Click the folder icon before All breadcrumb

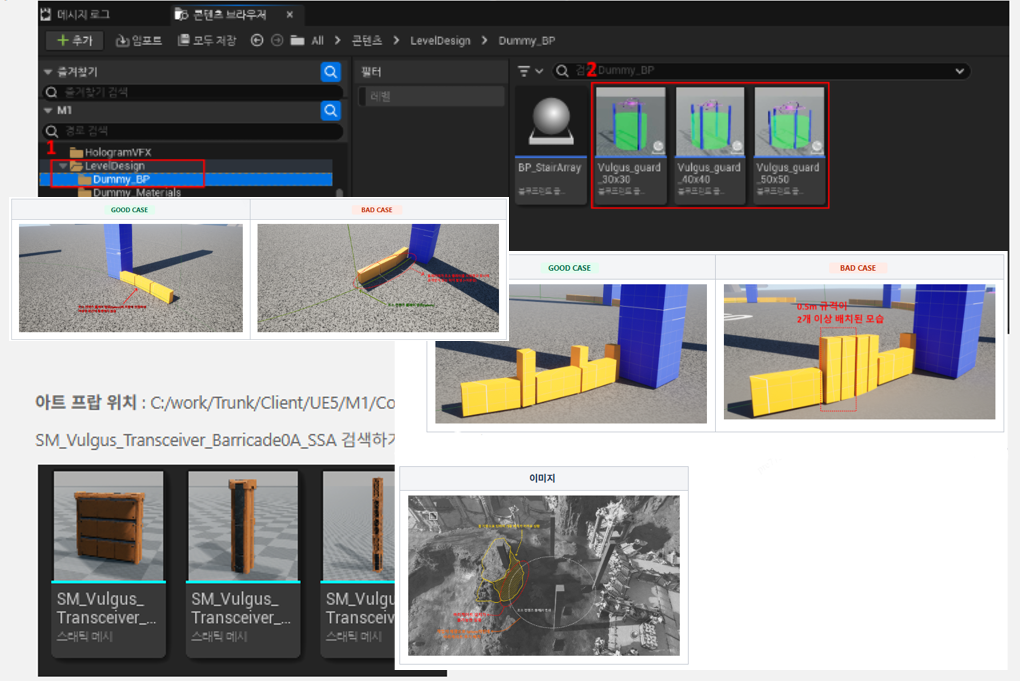297,40
